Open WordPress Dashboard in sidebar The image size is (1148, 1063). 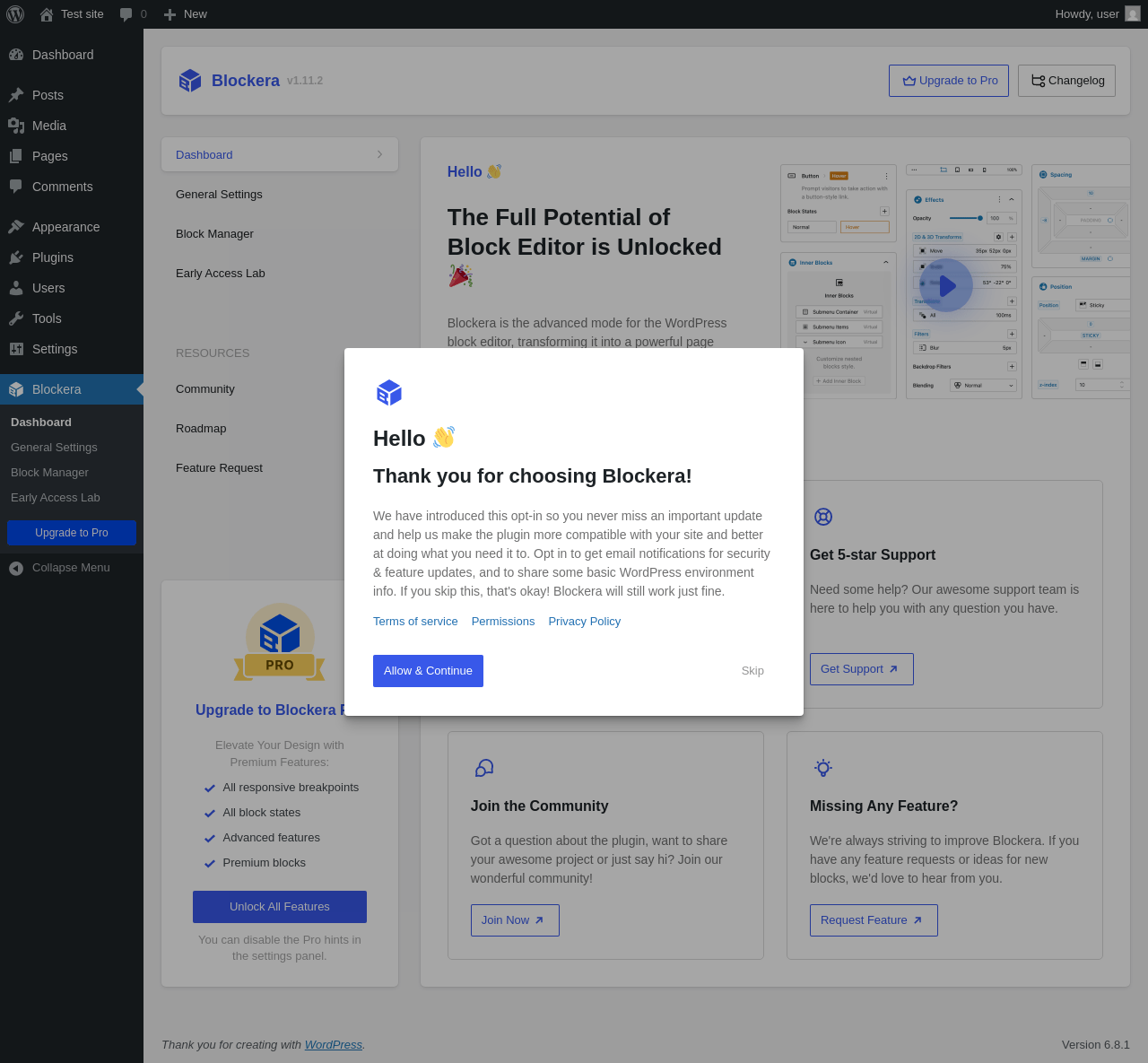72,55
